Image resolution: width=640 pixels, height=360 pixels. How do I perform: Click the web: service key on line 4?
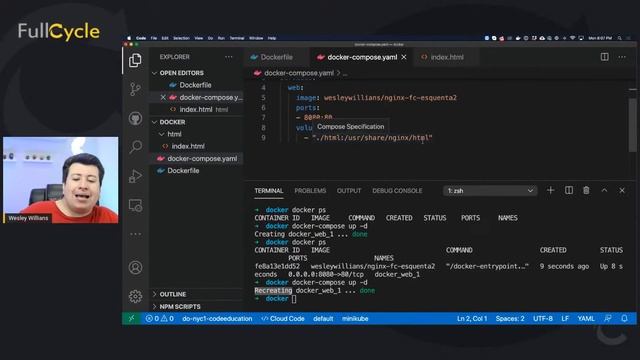coord(296,87)
